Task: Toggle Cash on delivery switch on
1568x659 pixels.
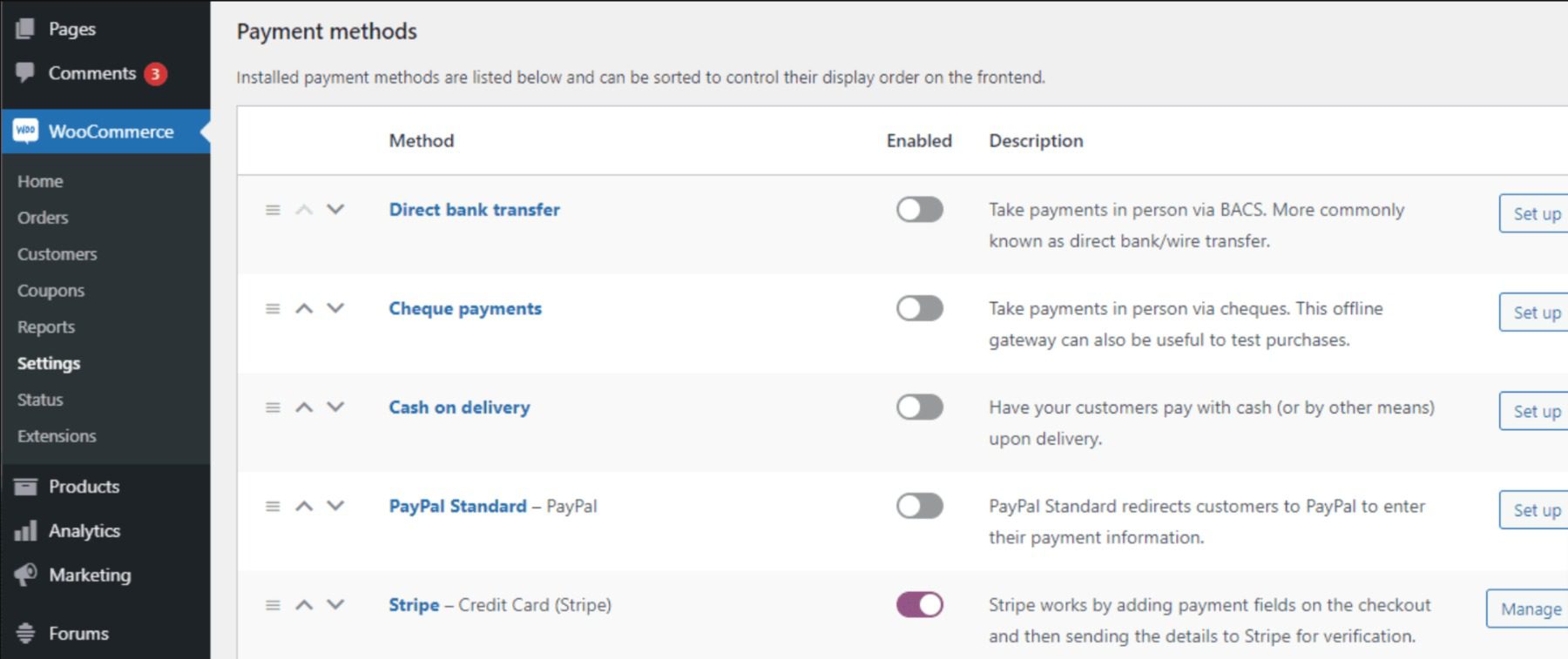Action: 920,407
